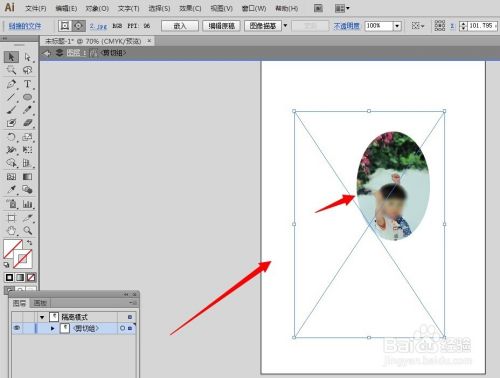
Task: Open 选择(S) menu
Action: pos(159,8)
